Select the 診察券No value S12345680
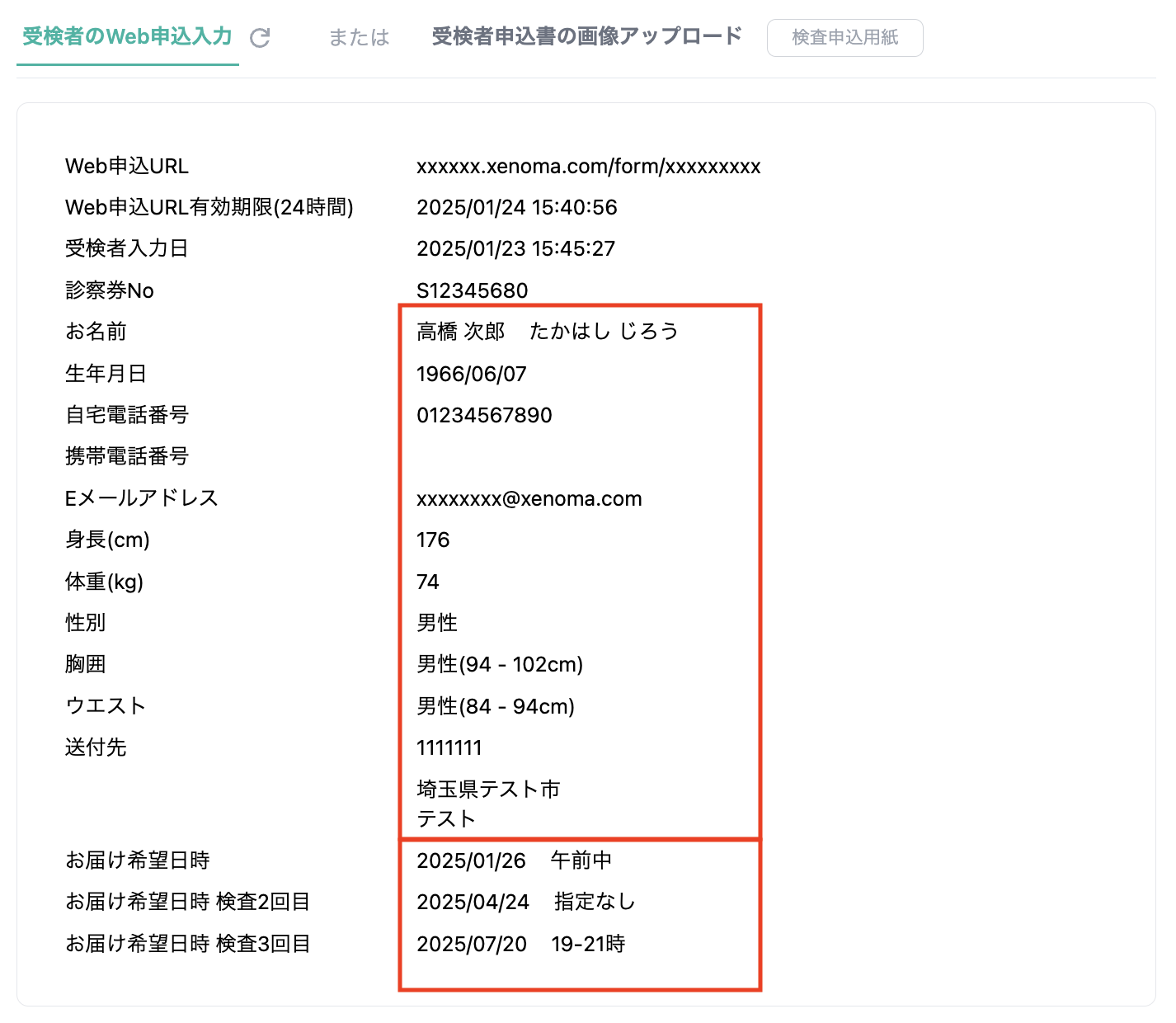Screen dimensions: 1176x1023 click(x=472, y=290)
